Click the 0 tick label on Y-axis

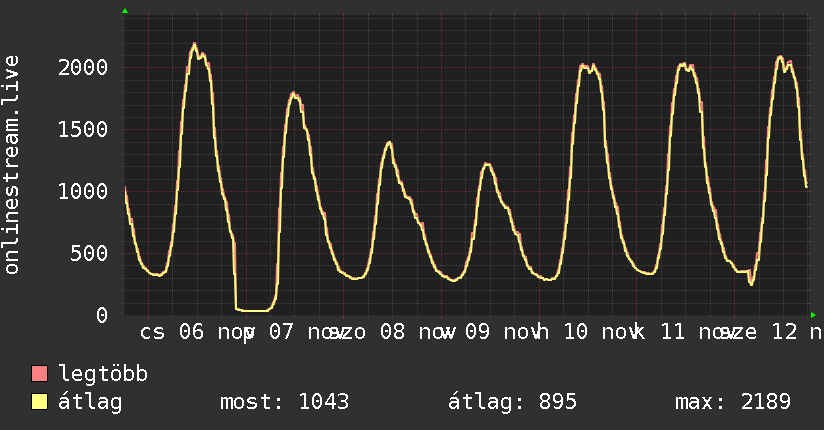[x=102, y=315]
